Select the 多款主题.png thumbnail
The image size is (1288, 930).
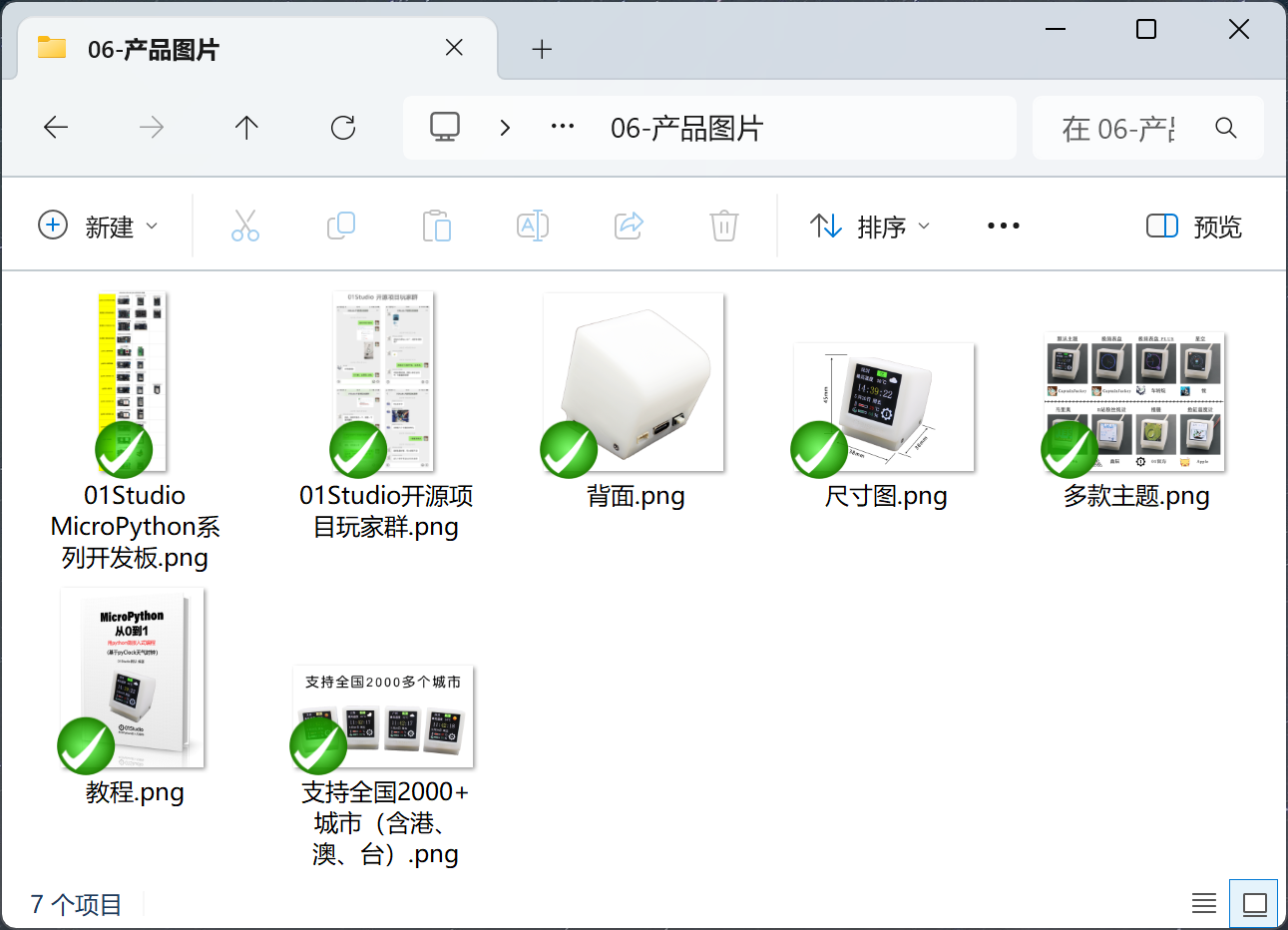pos(1134,402)
